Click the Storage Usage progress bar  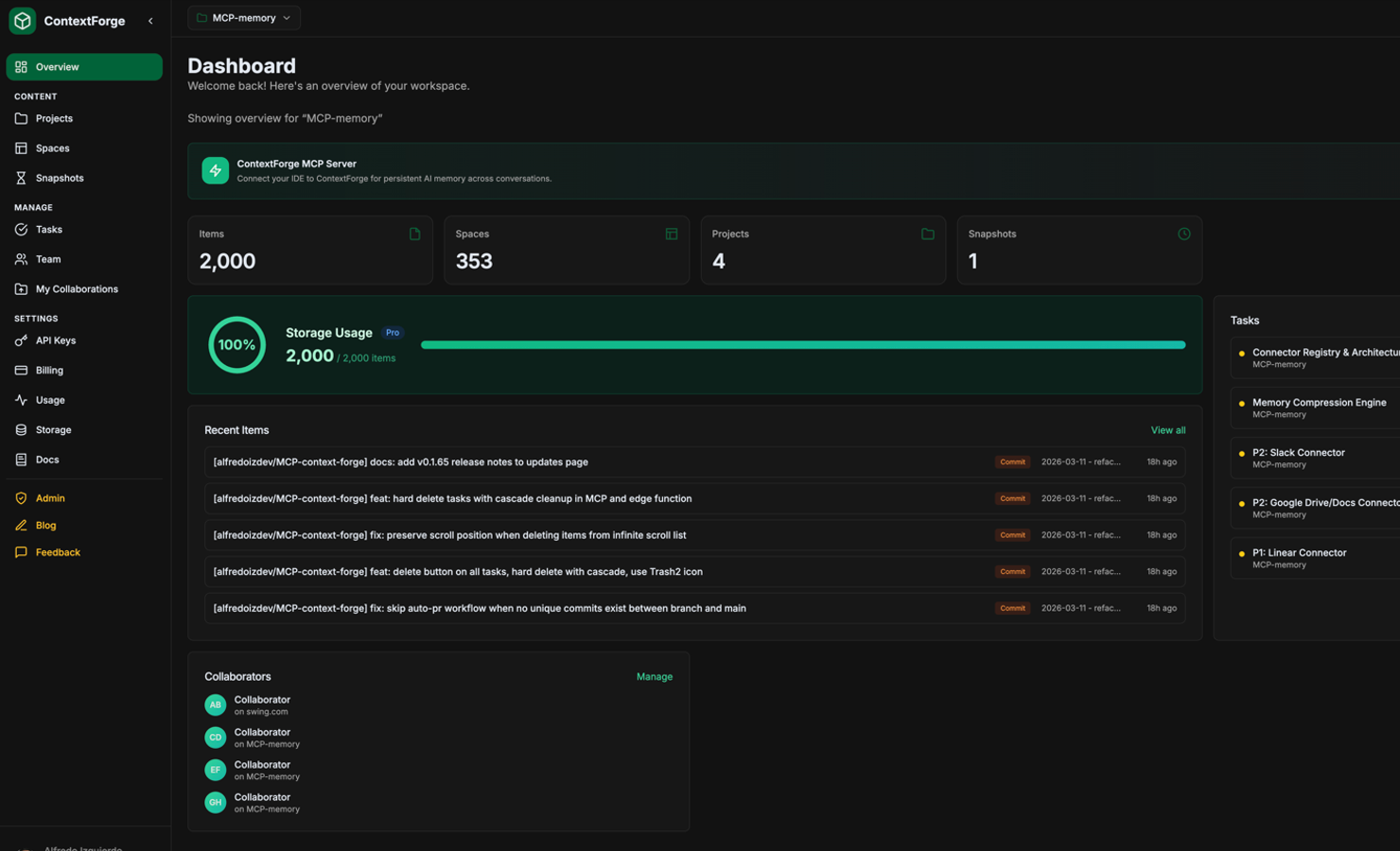tap(803, 344)
